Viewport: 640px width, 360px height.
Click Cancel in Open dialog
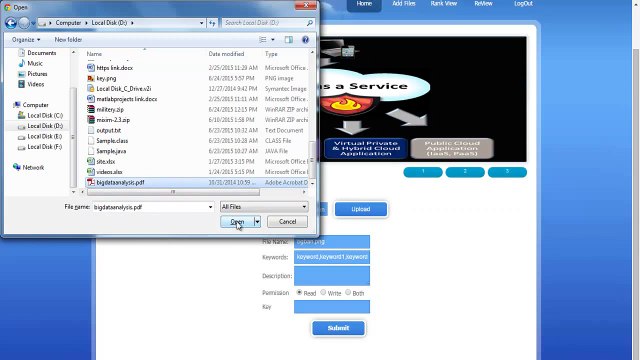(x=287, y=222)
